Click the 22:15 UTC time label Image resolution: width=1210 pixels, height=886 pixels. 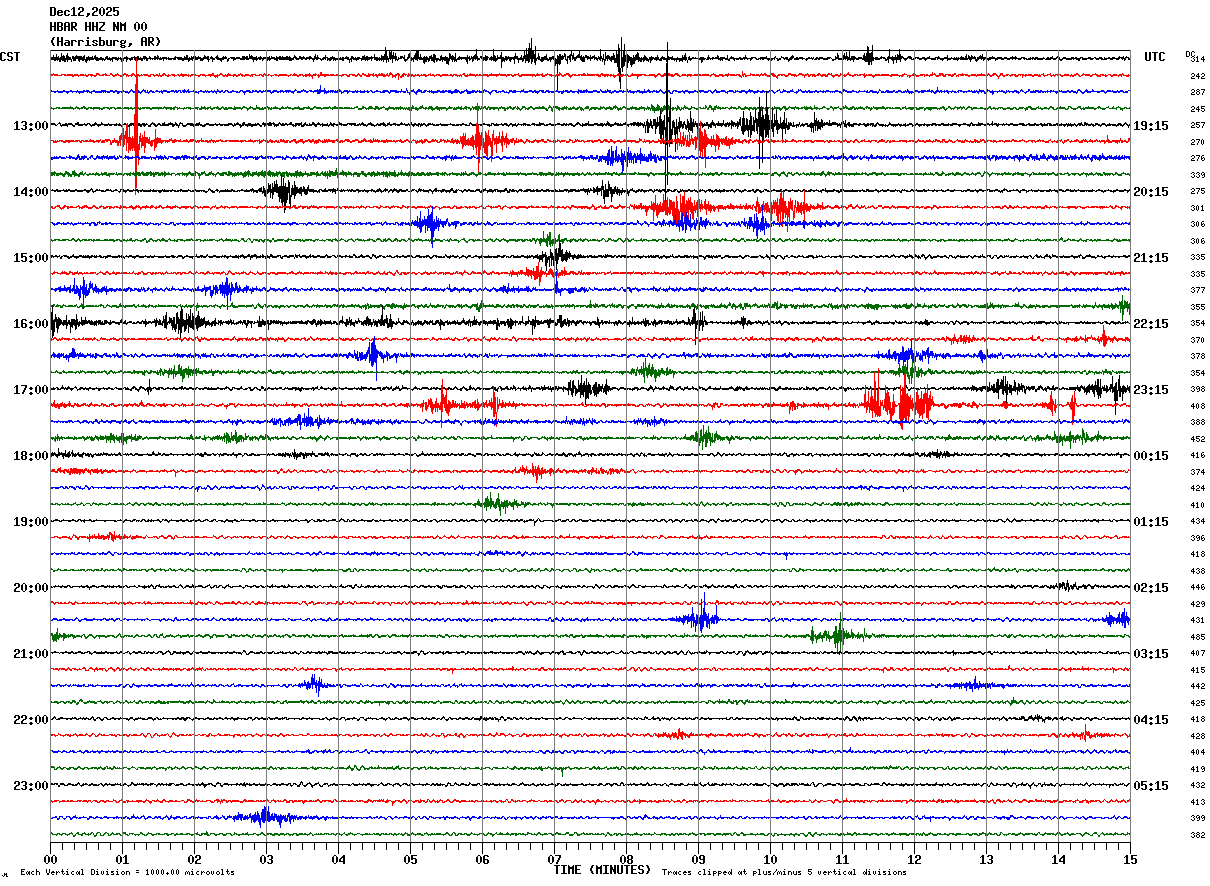(x=1151, y=324)
